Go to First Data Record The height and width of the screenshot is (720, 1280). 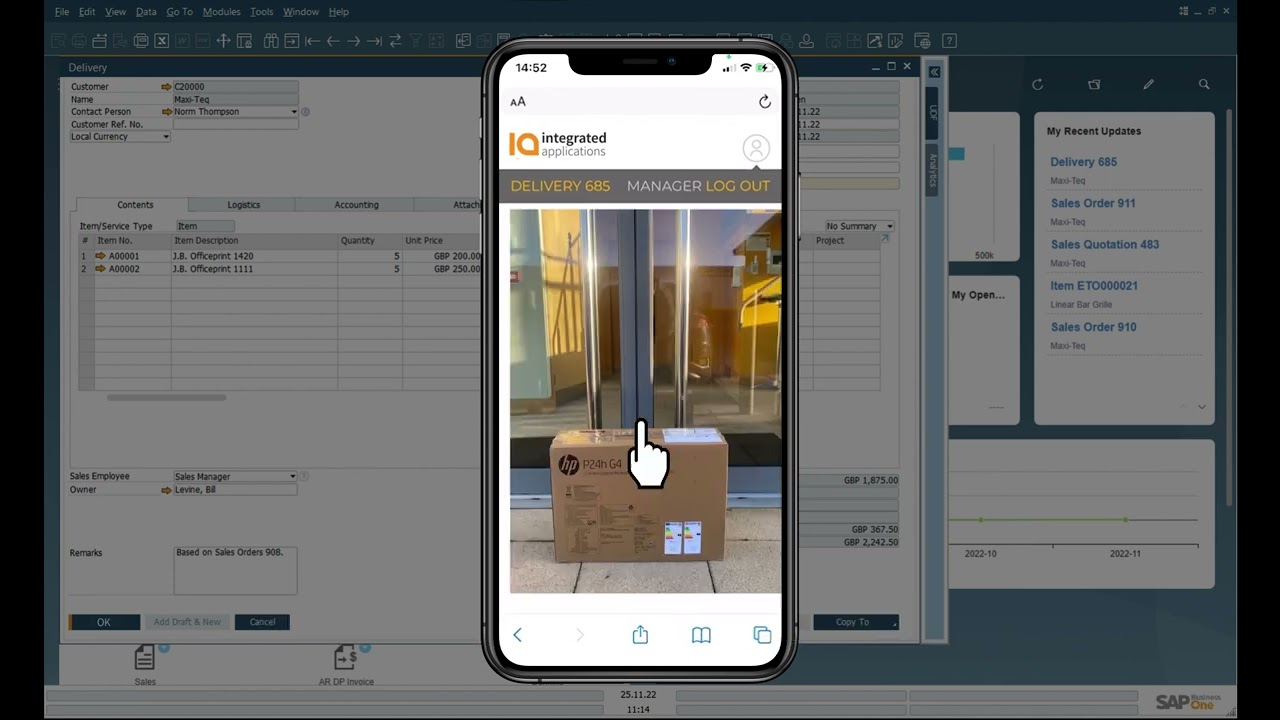pyautogui.click(x=312, y=41)
